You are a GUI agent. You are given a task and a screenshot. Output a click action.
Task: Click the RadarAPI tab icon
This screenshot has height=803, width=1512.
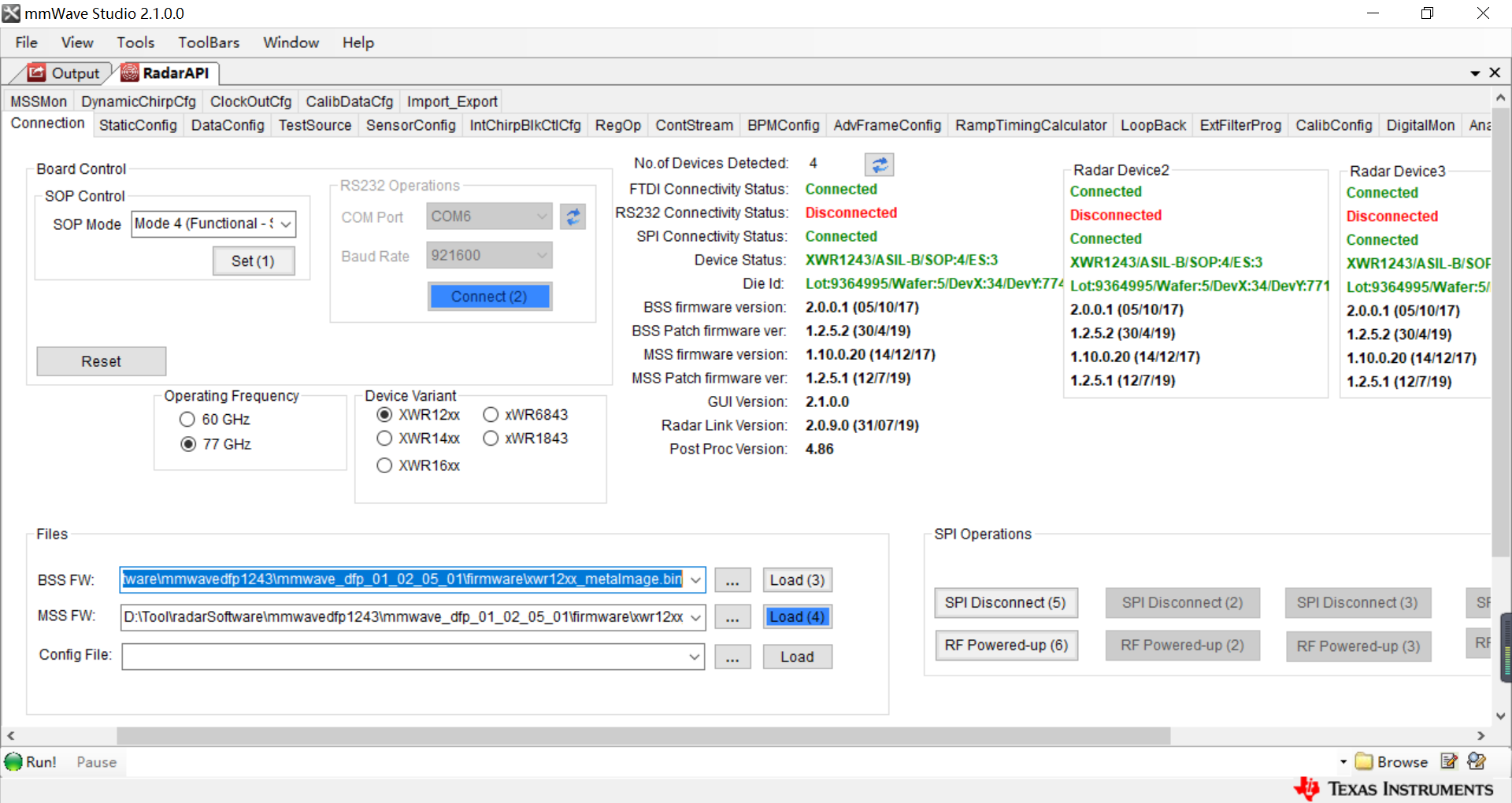[130, 72]
